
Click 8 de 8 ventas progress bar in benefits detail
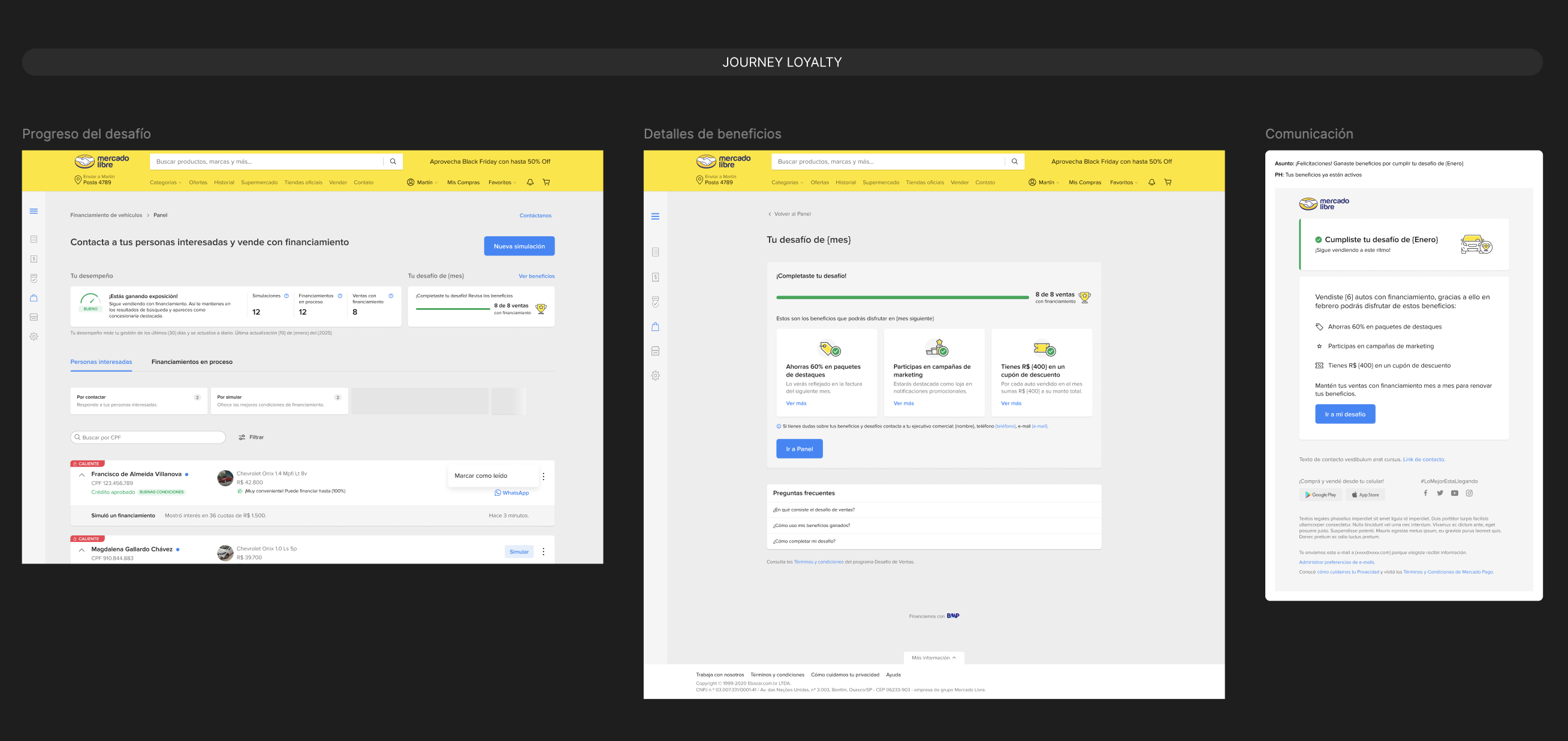pos(903,298)
